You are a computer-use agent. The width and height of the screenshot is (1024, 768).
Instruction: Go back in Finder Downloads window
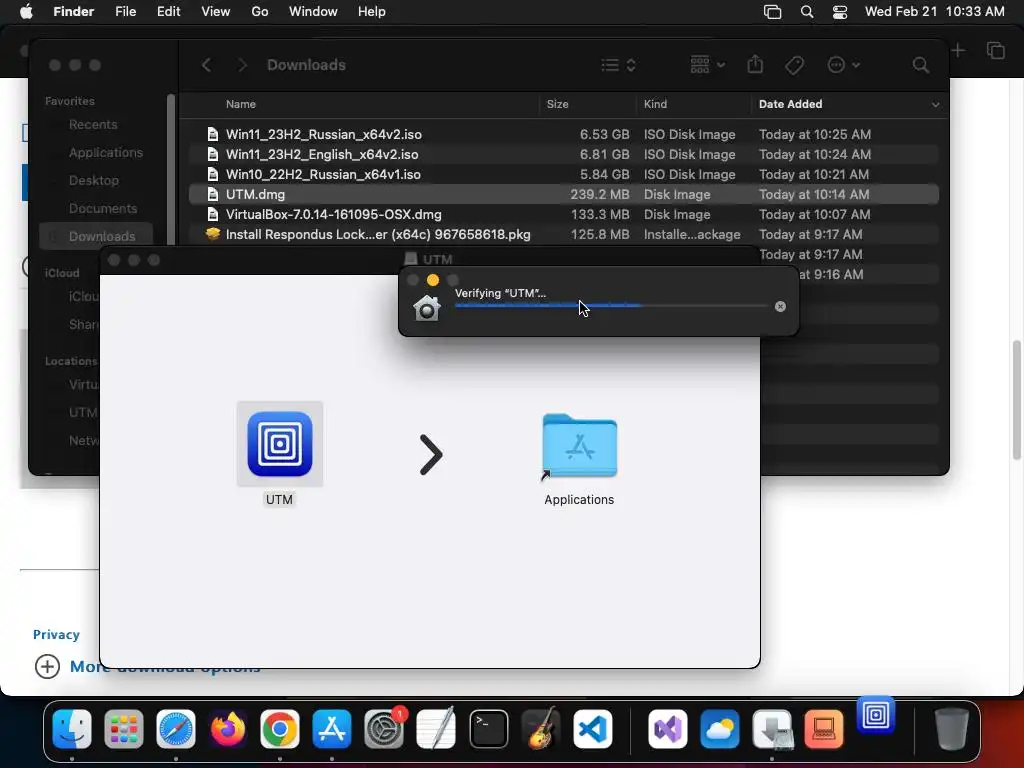point(206,65)
